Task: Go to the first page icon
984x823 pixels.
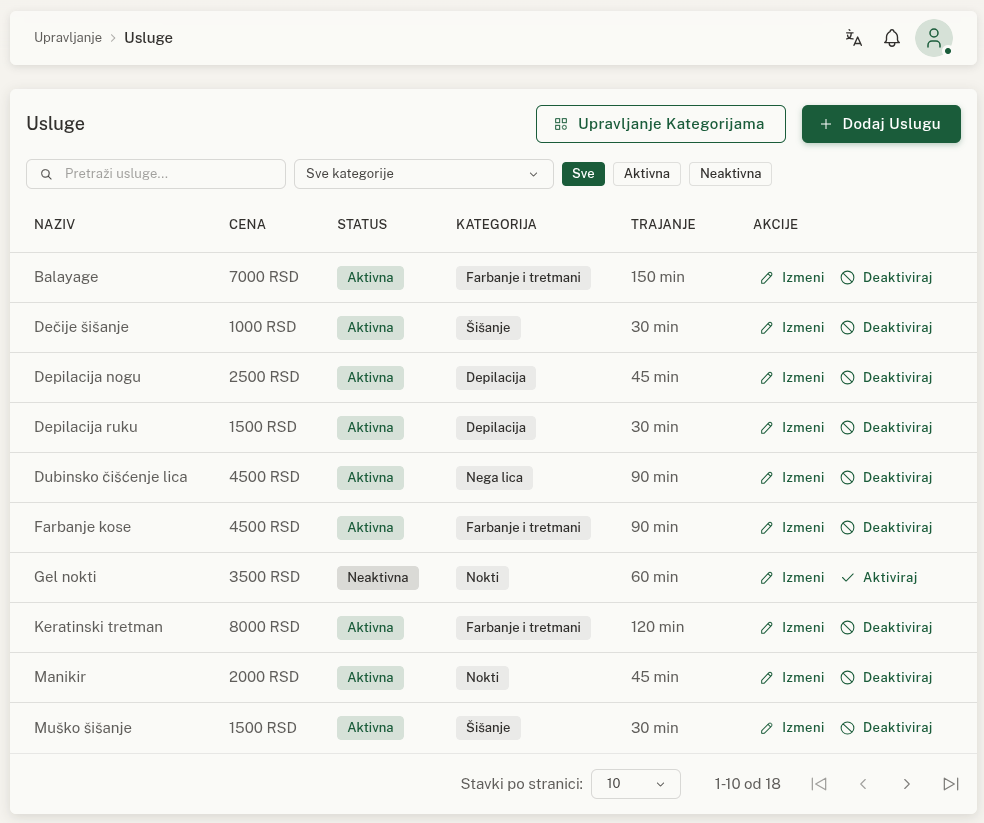Action: (x=819, y=784)
